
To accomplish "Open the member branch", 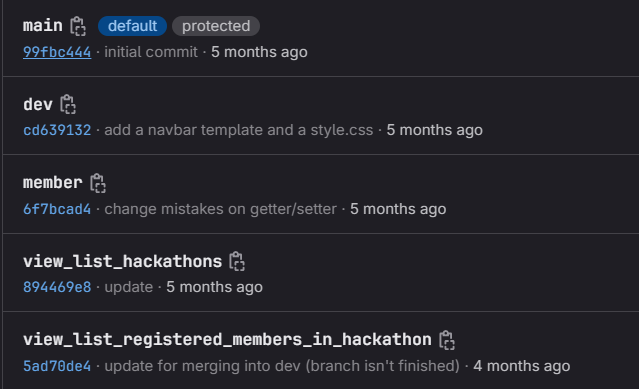I will pos(53,183).
